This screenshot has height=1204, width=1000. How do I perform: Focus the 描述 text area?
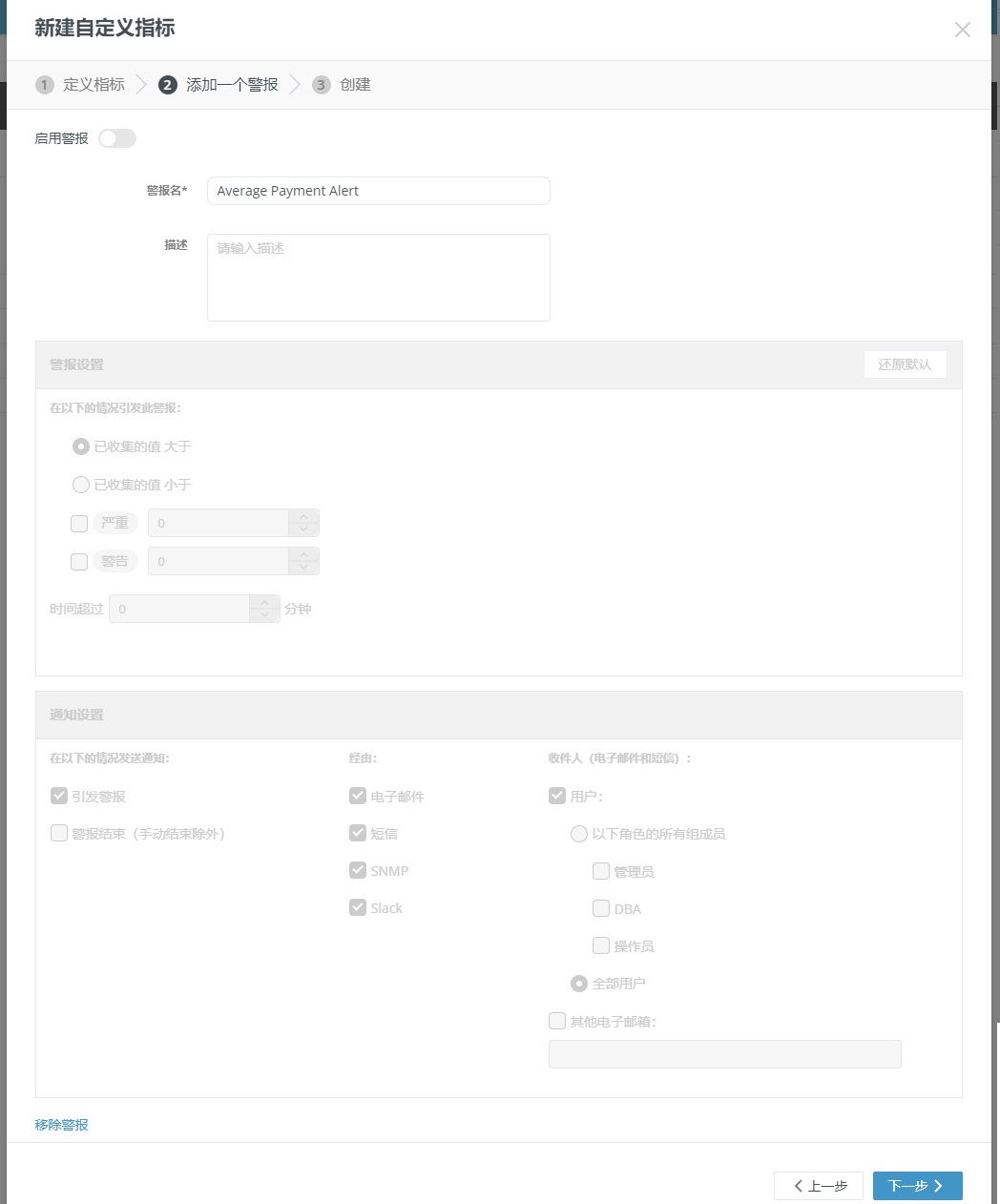pyautogui.click(x=378, y=278)
